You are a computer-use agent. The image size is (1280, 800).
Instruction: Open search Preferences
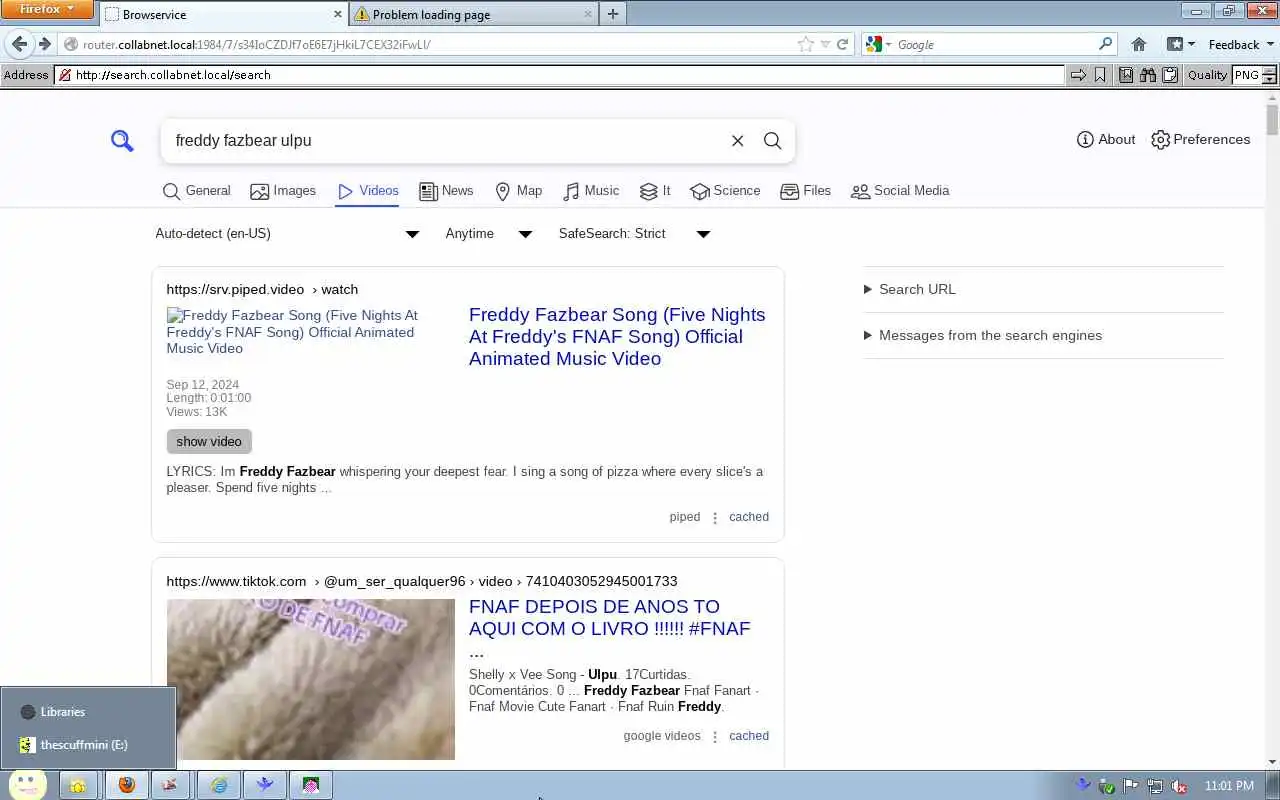tap(1201, 139)
